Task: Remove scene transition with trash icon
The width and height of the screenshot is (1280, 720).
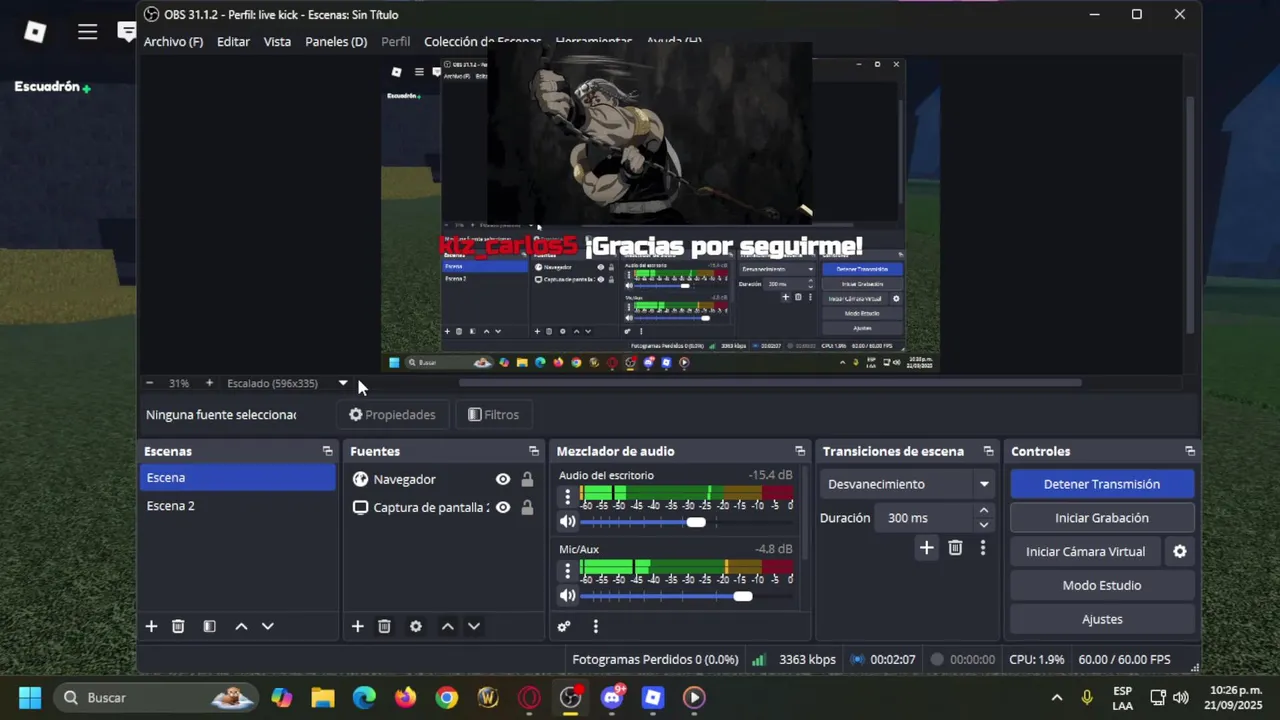Action: (955, 547)
